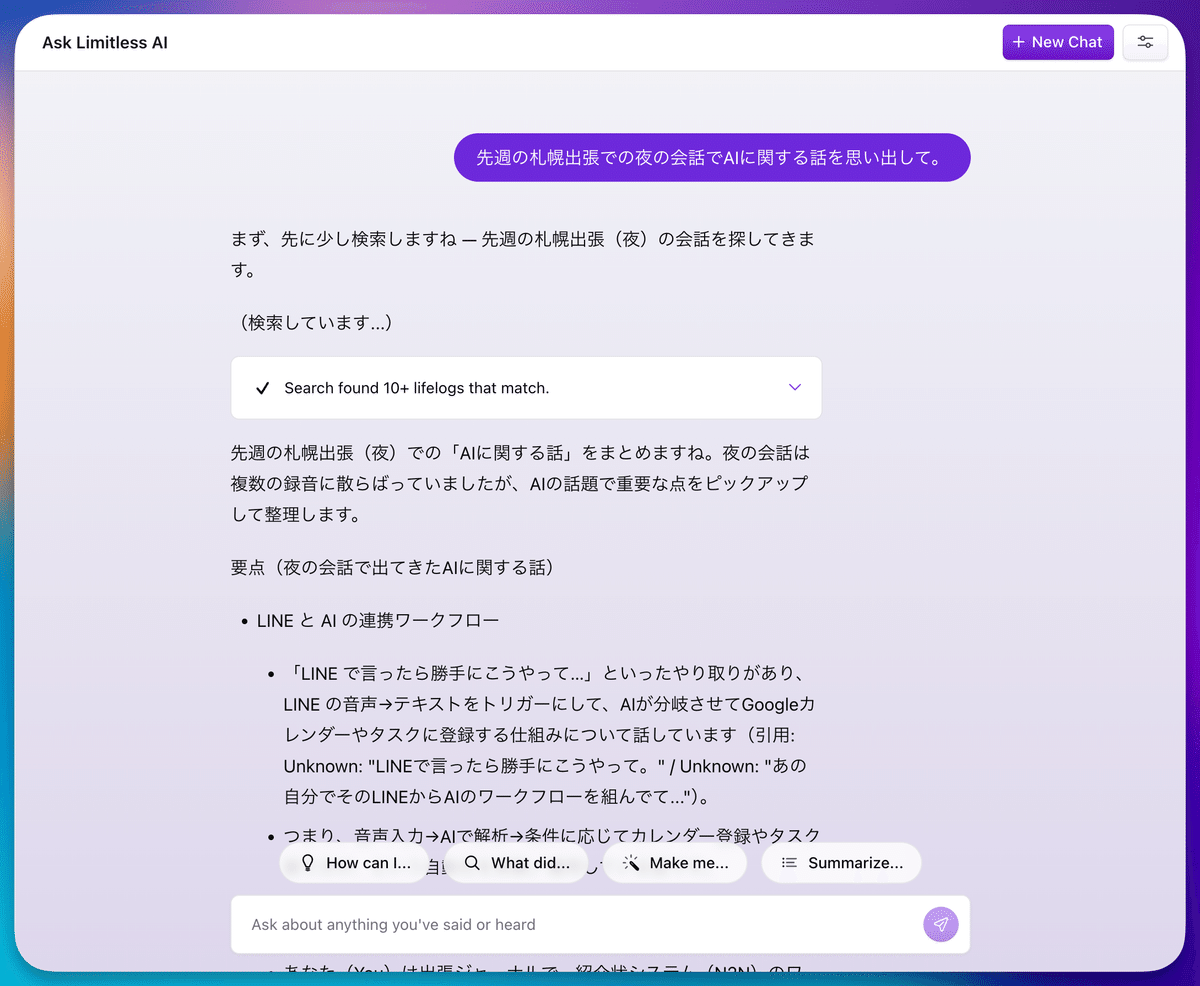Click the 'Ask Limitless AI' header title
The width and height of the screenshot is (1200, 986).
pyautogui.click(x=105, y=43)
